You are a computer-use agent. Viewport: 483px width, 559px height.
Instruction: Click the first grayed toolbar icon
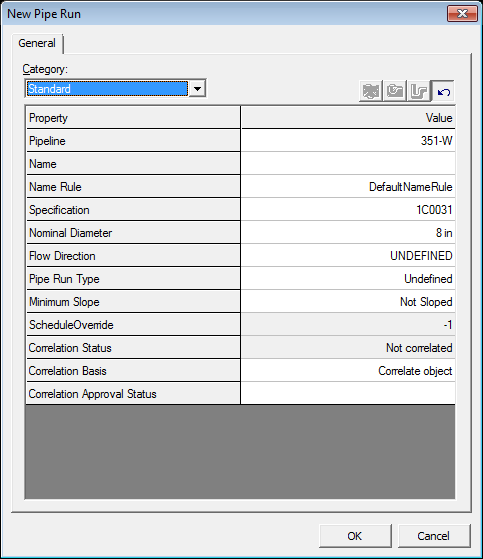click(371, 91)
